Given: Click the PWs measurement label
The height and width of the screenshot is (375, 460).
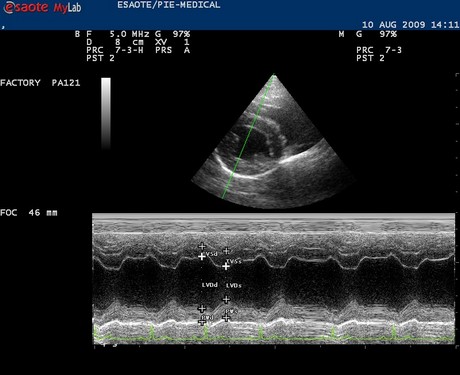Looking at the screenshot, I should tap(231, 311).
